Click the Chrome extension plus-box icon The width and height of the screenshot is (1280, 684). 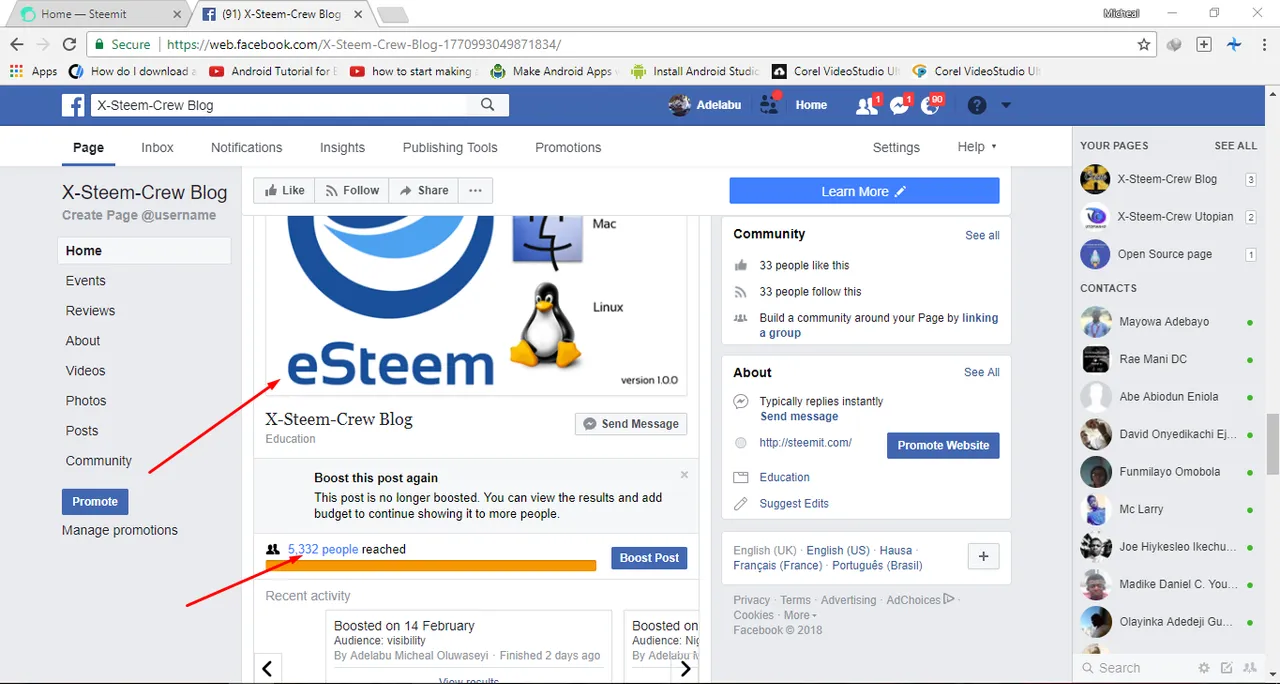(1204, 44)
